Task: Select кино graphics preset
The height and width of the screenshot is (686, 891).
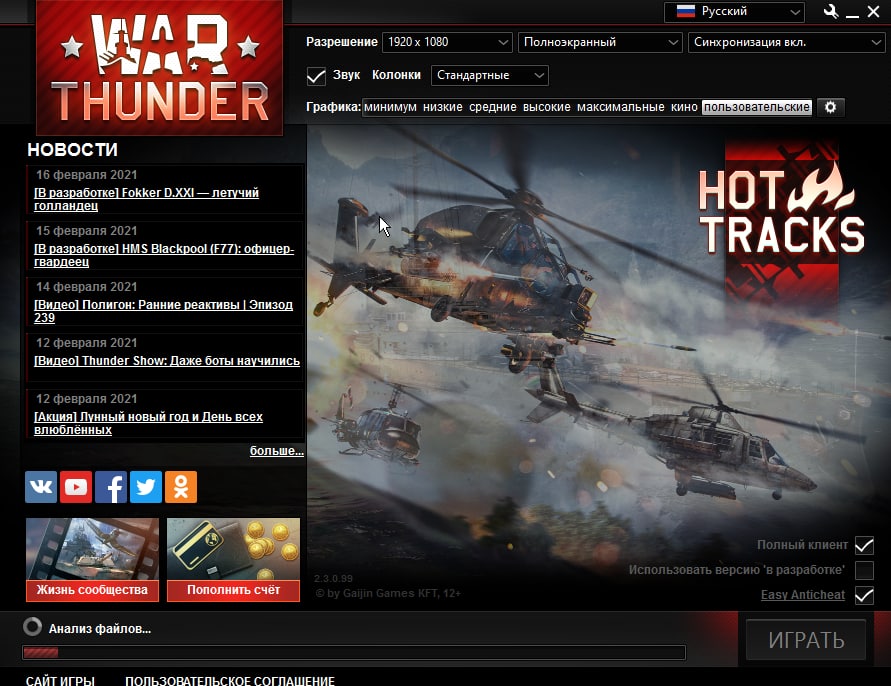Action: (x=684, y=107)
